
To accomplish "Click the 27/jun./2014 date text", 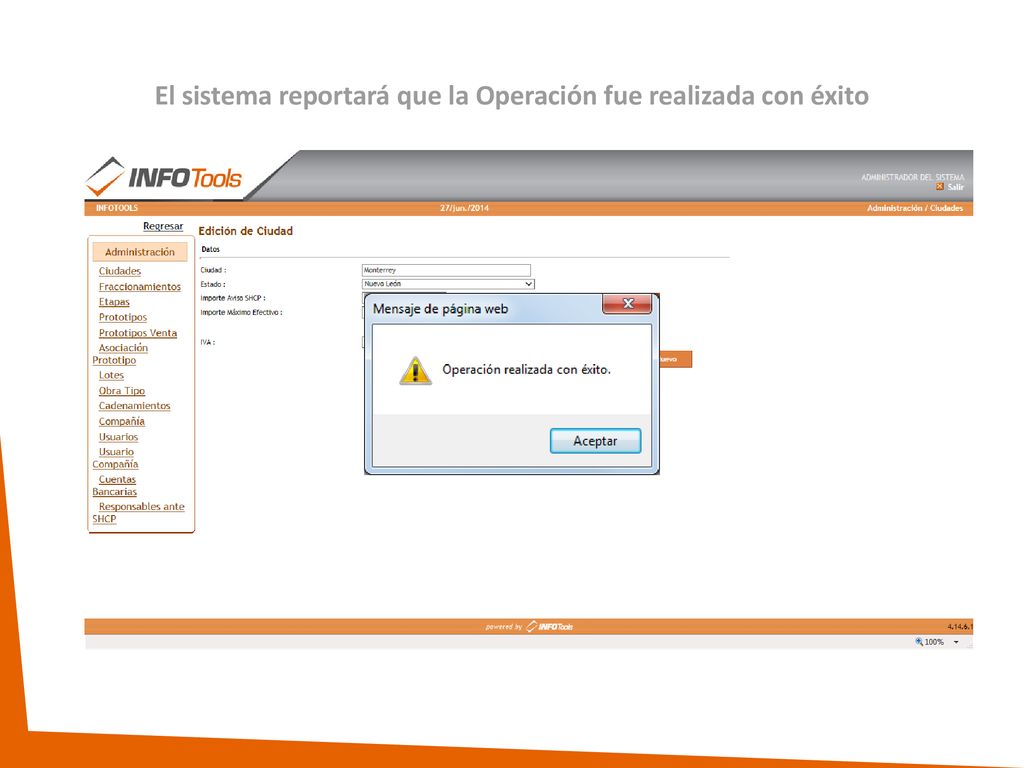I will click(x=464, y=208).
